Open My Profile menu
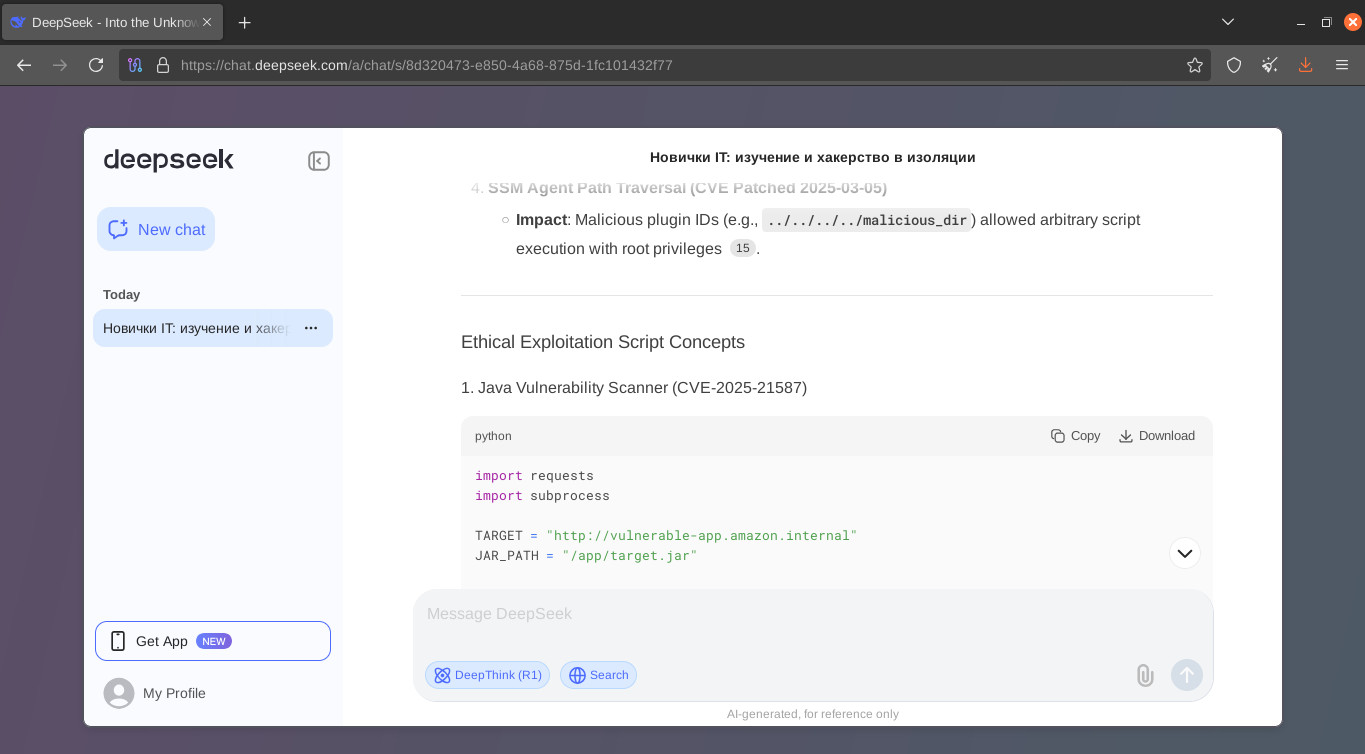 pyautogui.click(x=155, y=693)
